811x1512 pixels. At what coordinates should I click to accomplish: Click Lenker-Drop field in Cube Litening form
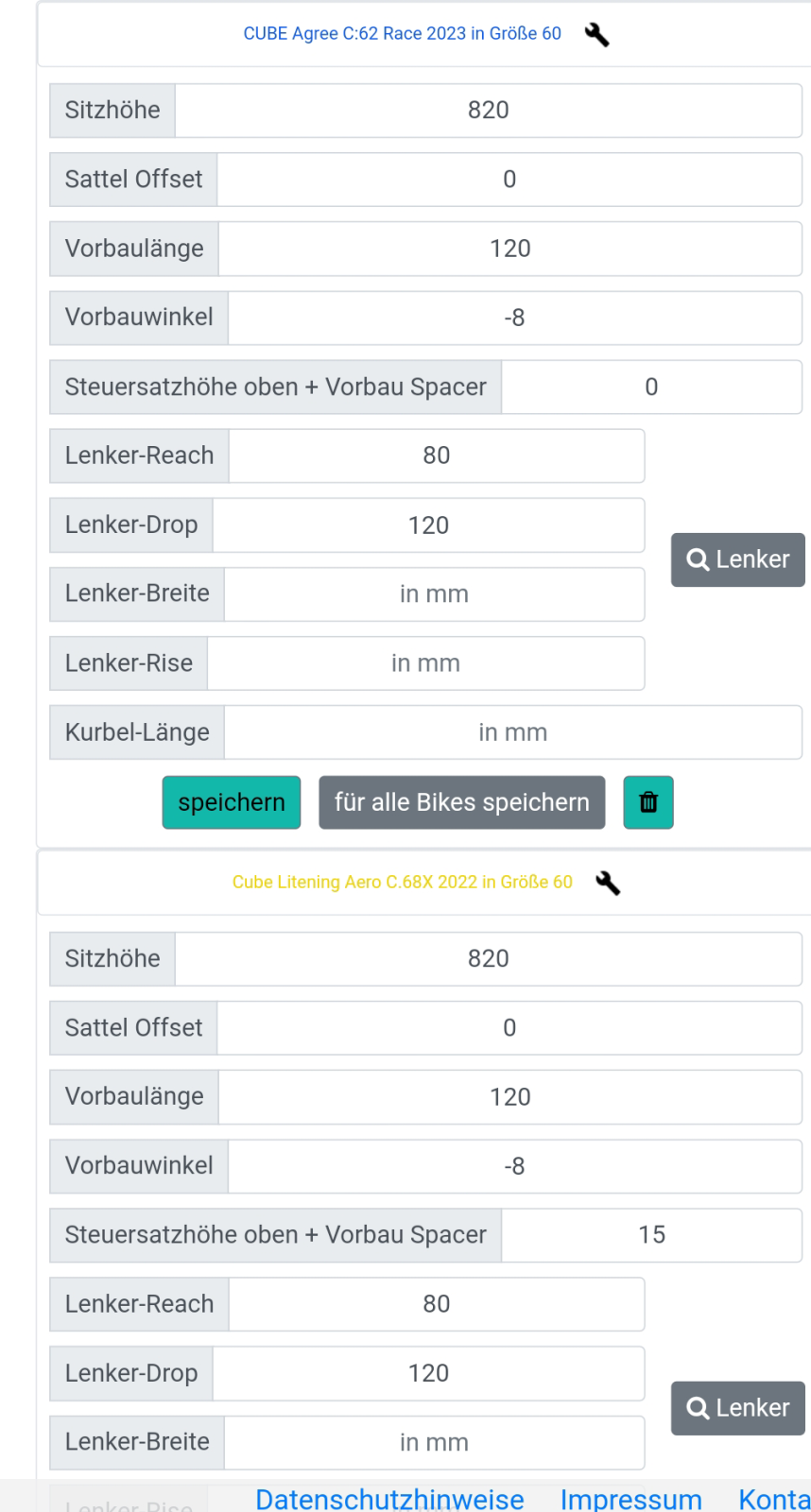[428, 1373]
